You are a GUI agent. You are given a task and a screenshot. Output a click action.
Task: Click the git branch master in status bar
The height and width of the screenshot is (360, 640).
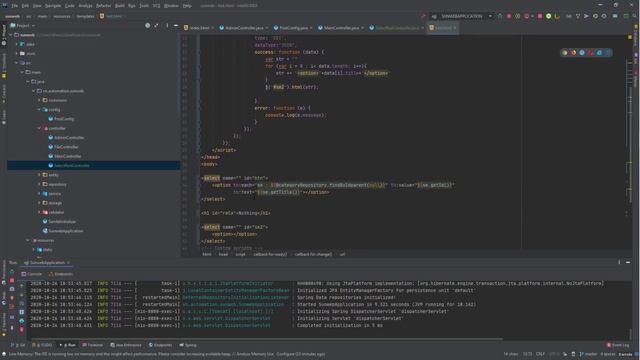588,354
